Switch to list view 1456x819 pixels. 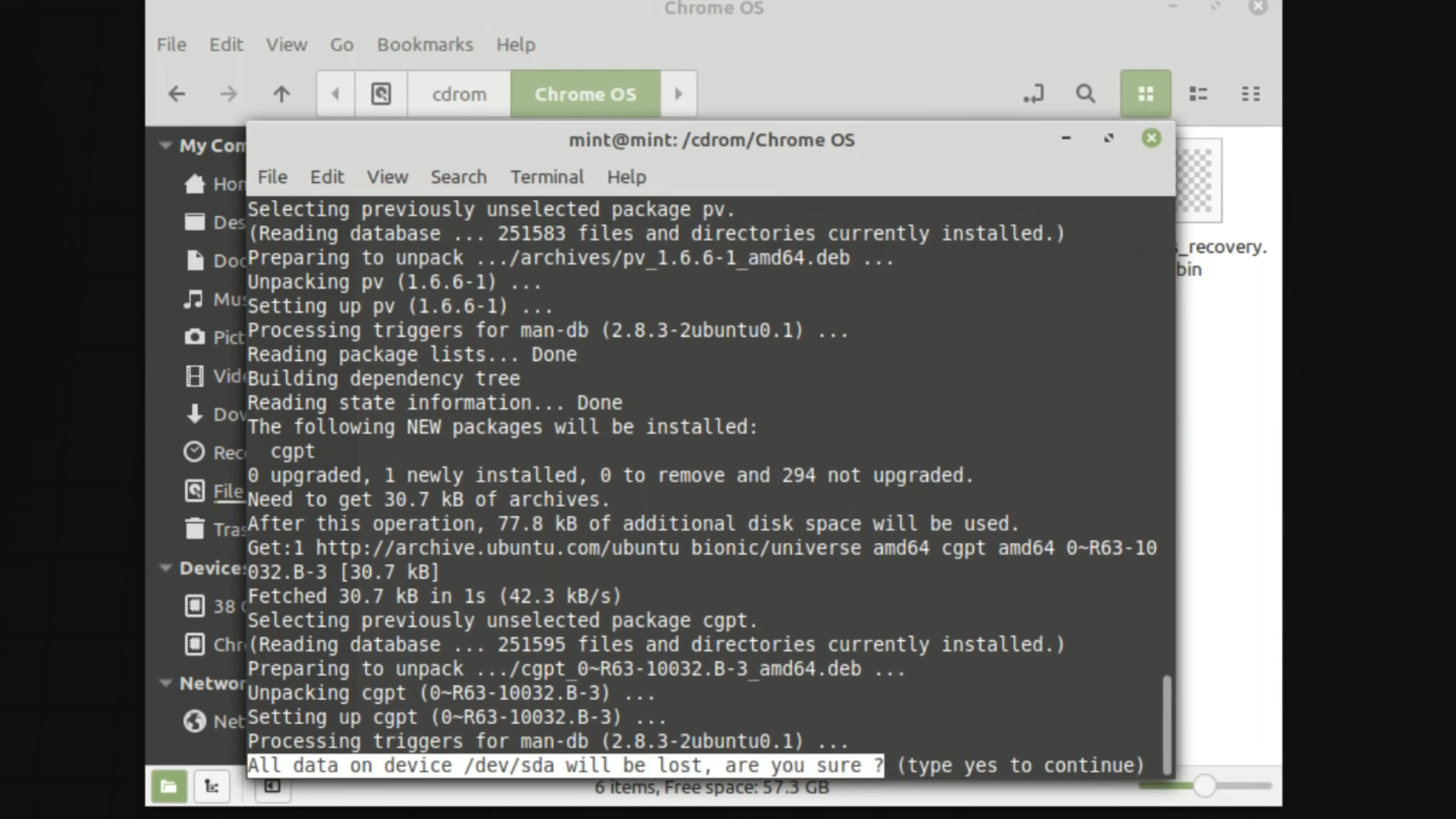(1198, 94)
